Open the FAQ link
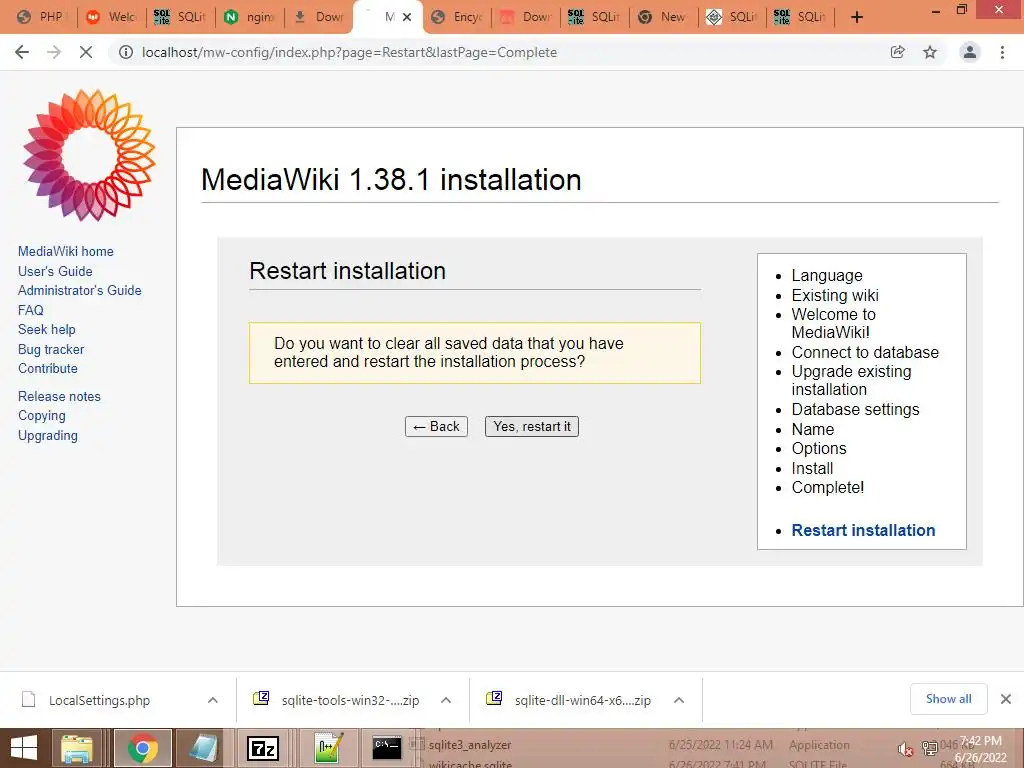1024x768 pixels. [x=31, y=310]
